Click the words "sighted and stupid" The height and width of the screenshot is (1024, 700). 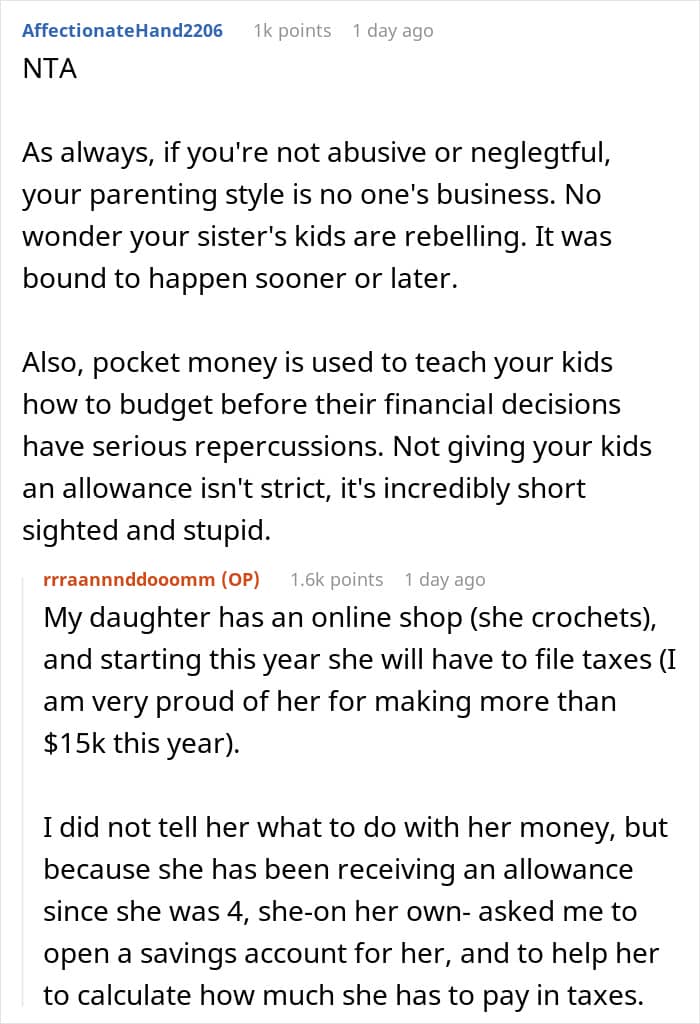pos(147,531)
